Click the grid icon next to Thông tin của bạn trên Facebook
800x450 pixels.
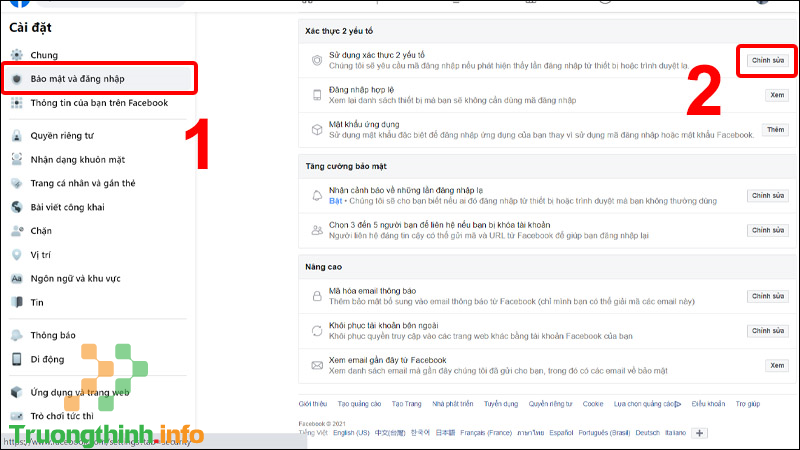point(17,103)
